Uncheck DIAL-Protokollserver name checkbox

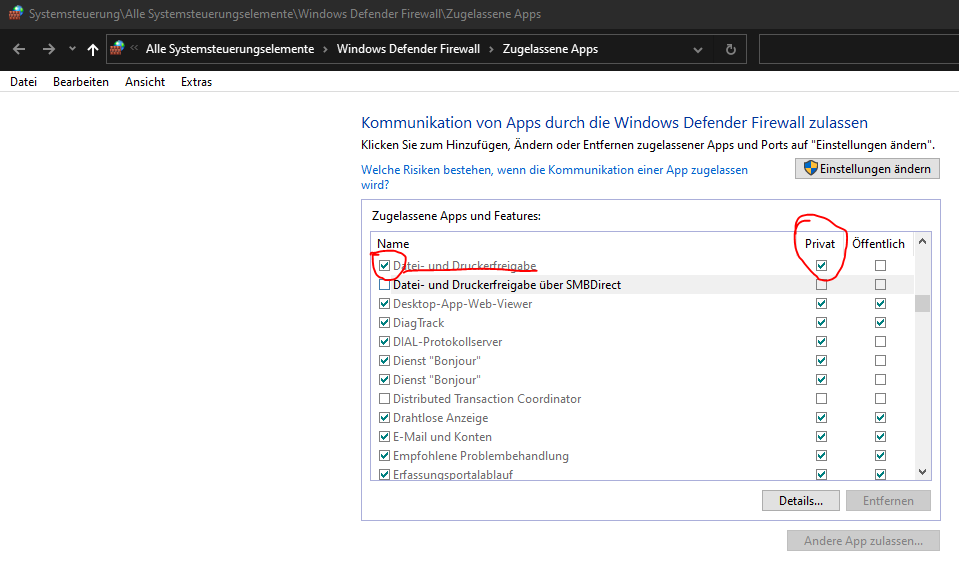coord(384,341)
